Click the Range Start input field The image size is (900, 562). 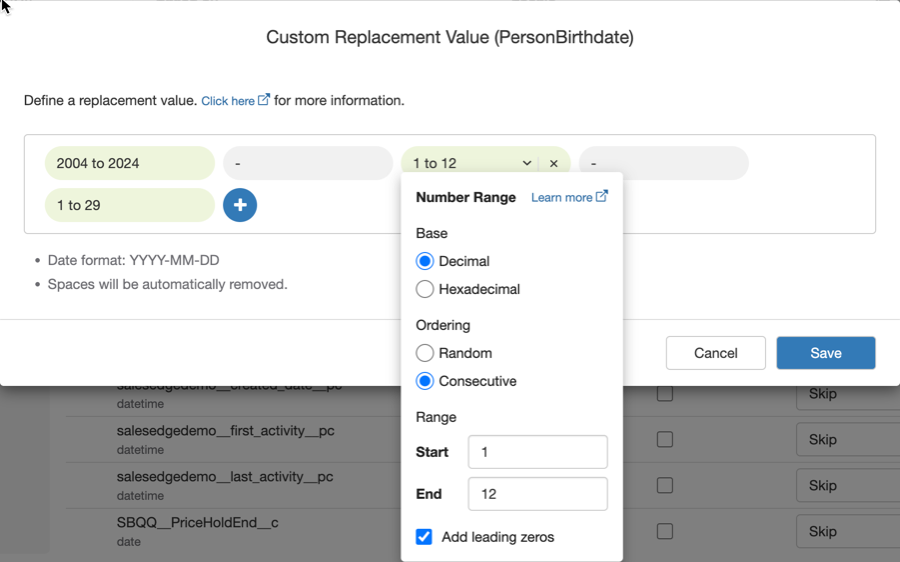538,452
